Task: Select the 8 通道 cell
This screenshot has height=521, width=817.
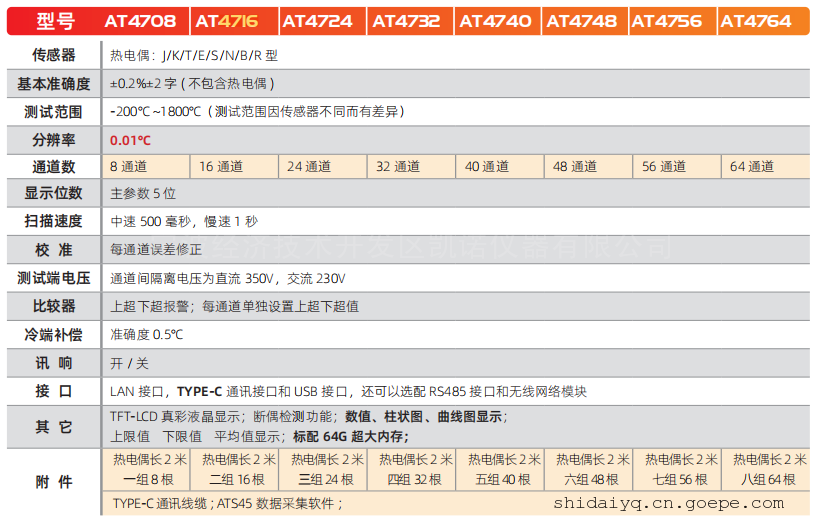Action: 129,167
